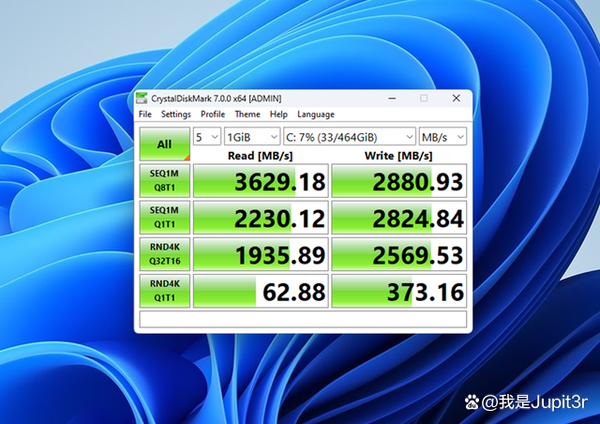
Task: Minimize the CrystalDiskMark window
Action: pyautogui.click(x=392, y=98)
